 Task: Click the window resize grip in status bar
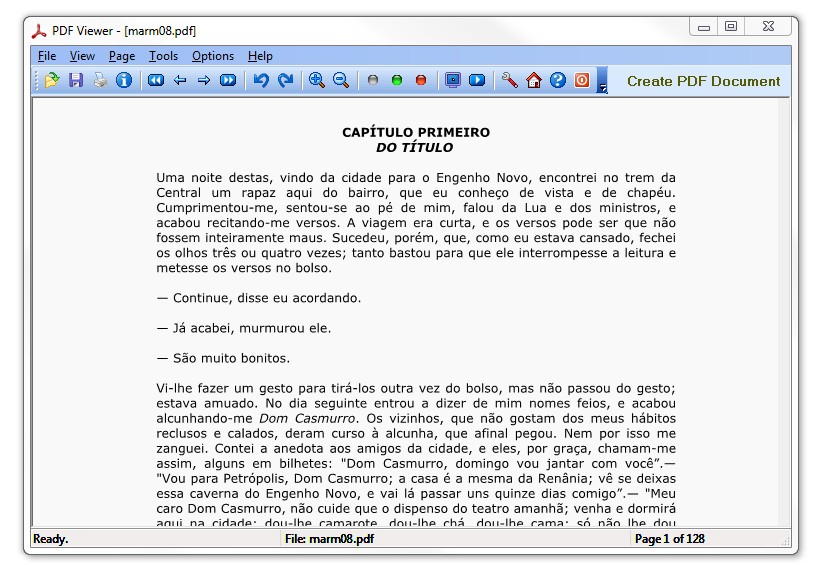[785, 542]
